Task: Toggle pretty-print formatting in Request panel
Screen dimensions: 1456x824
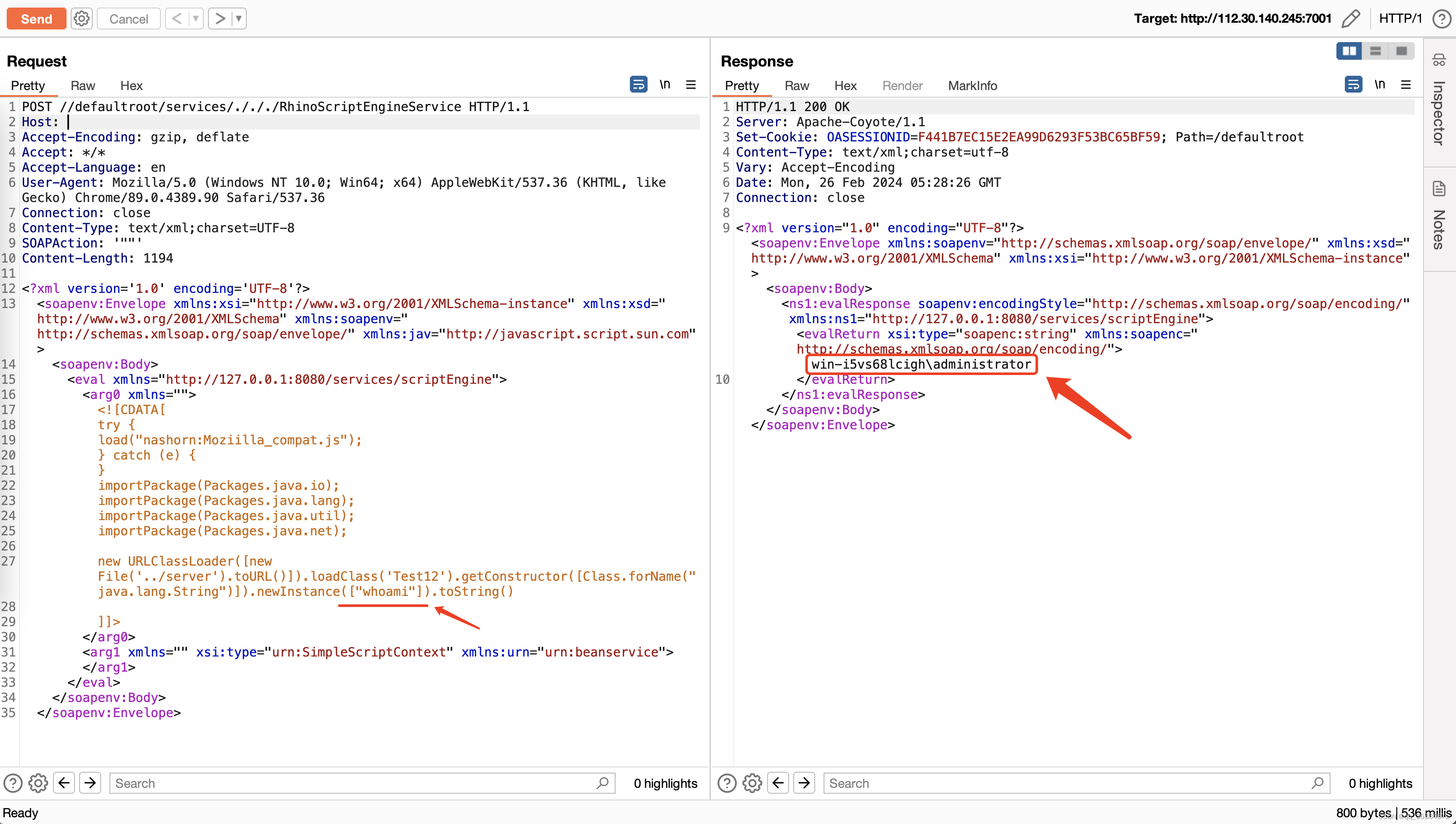Action: click(638, 84)
